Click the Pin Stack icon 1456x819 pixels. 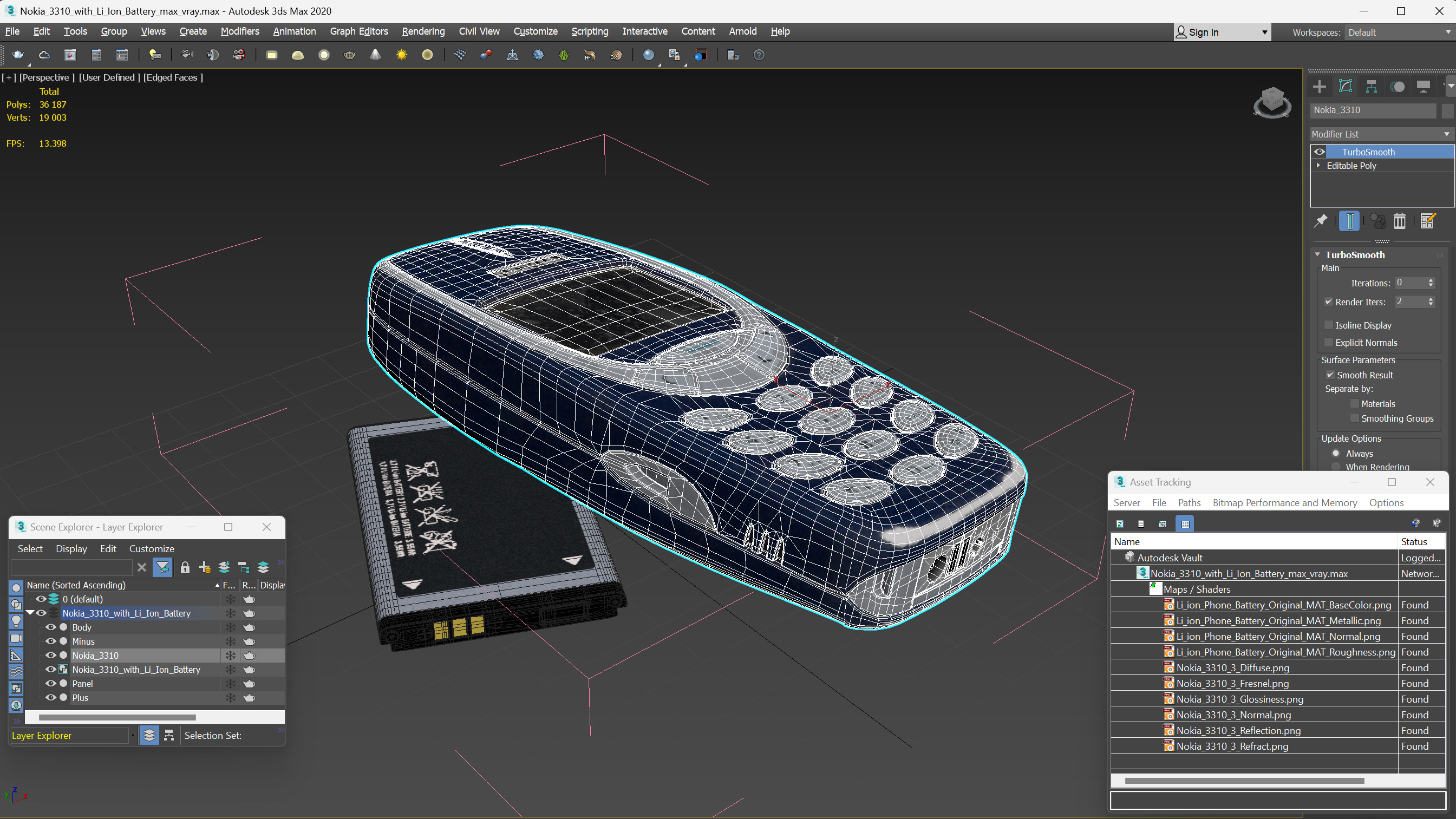tap(1321, 221)
